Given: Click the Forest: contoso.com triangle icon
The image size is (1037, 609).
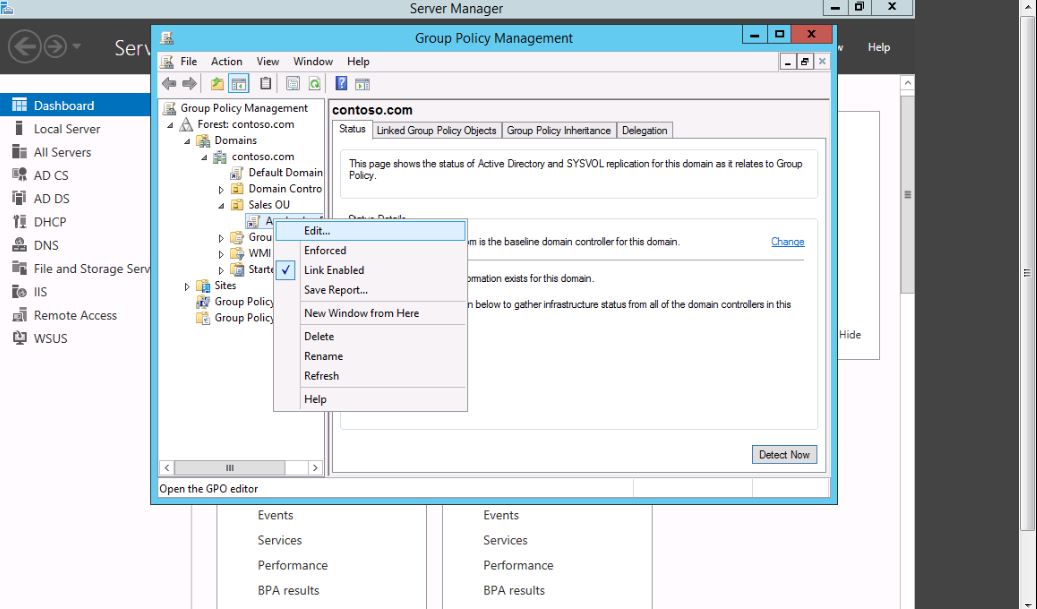Looking at the screenshot, I should (x=187, y=124).
